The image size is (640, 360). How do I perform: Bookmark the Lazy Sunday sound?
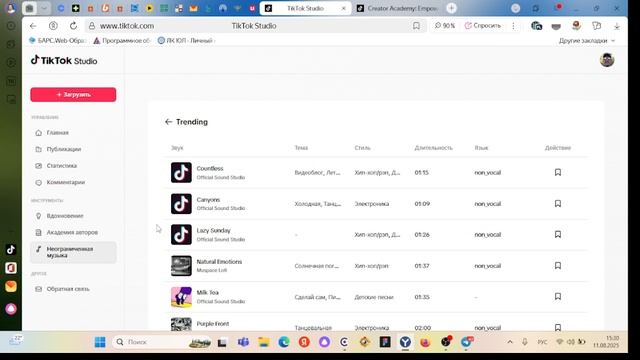[558, 234]
